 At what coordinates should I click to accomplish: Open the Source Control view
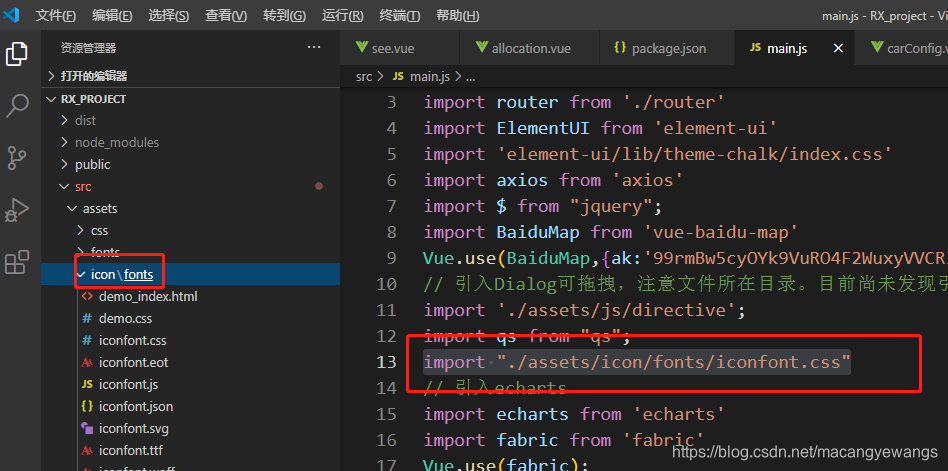(x=17, y=158)
